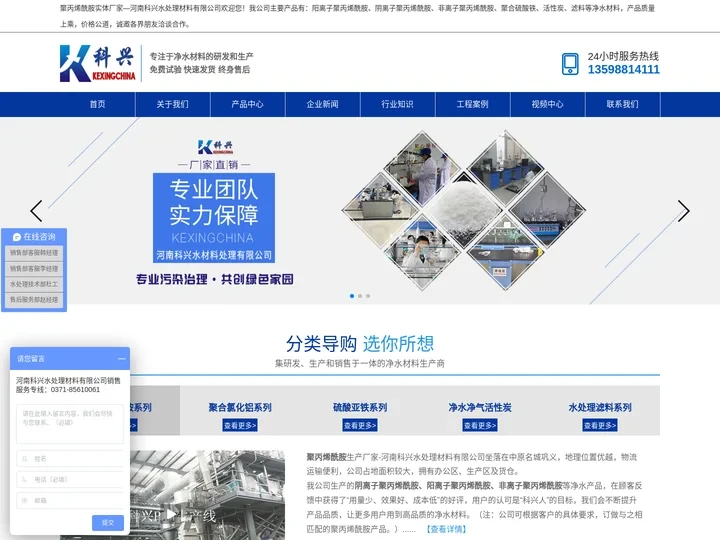This screenshot has width=720, height=540.
Task: Click the 分类导购 选你所想 heading
Action: (x=360, y=343)
